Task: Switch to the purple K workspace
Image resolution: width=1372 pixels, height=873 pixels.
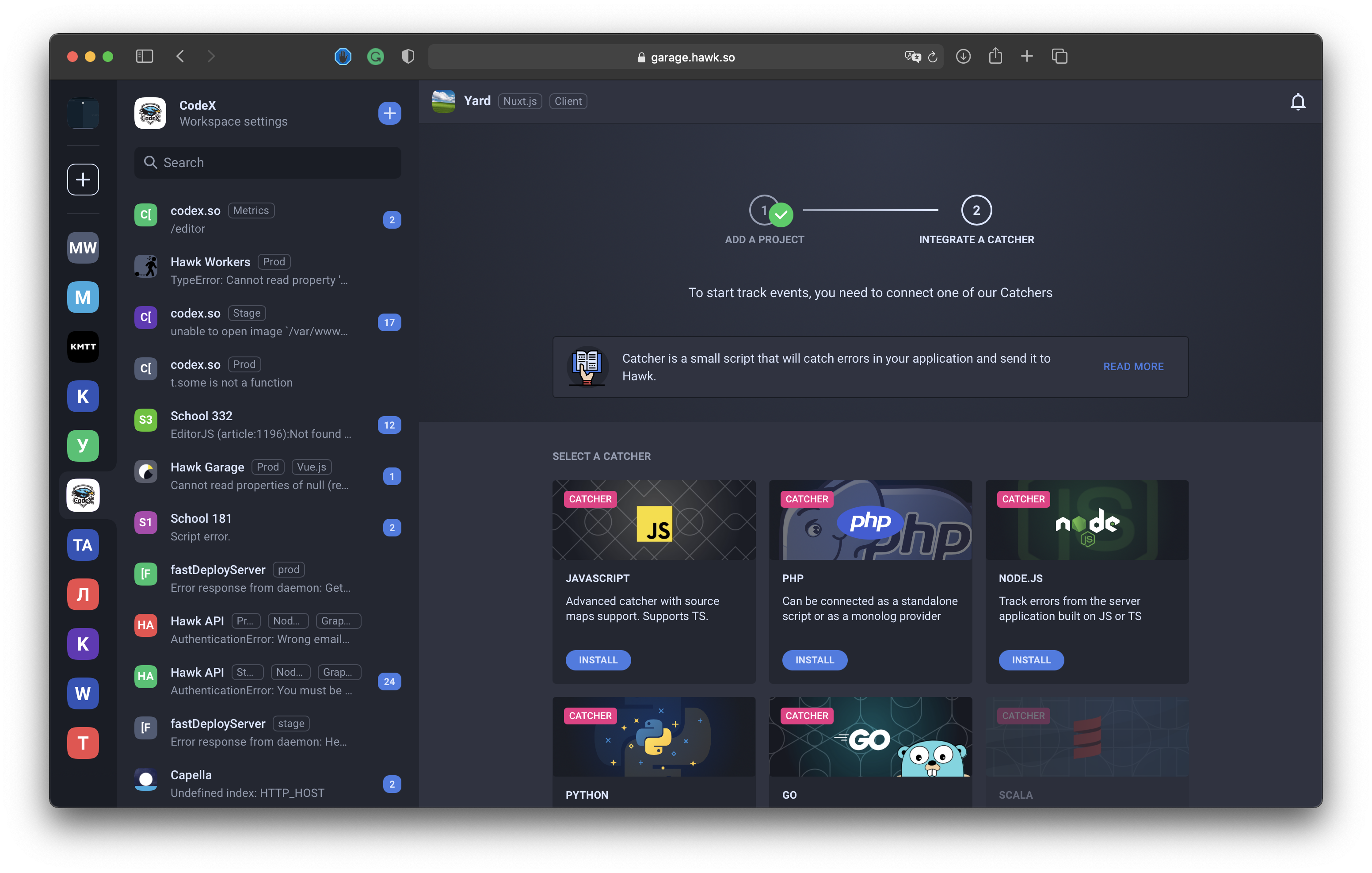Action: (x=83, y=644)
